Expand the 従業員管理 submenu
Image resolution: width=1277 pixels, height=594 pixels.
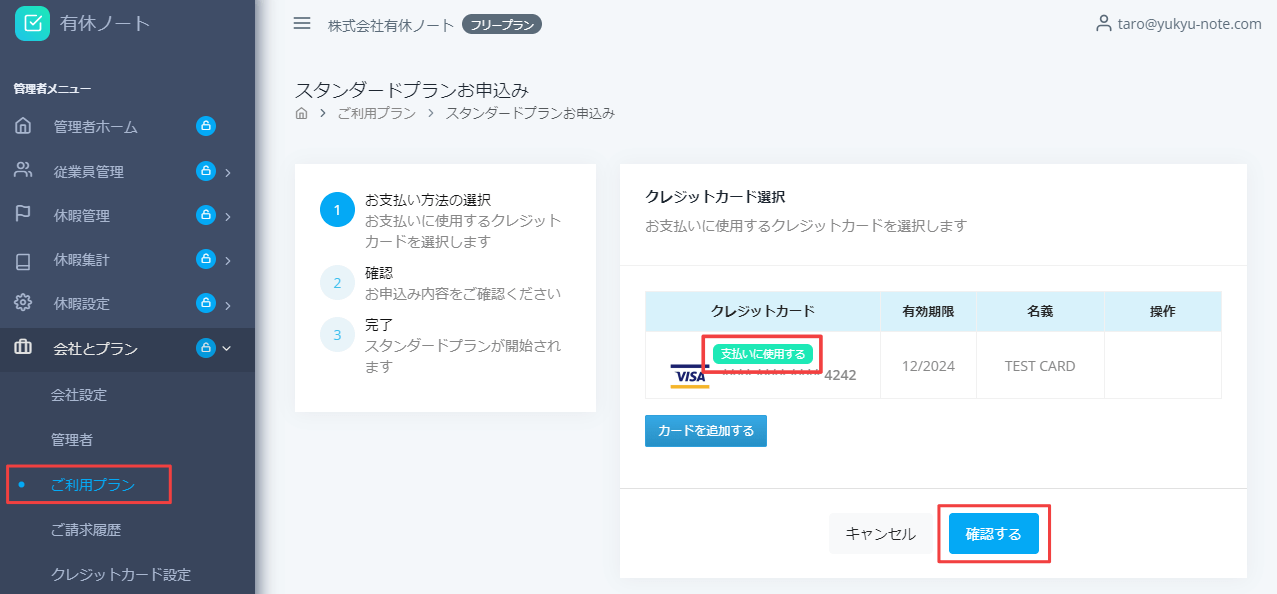[228, 172]
